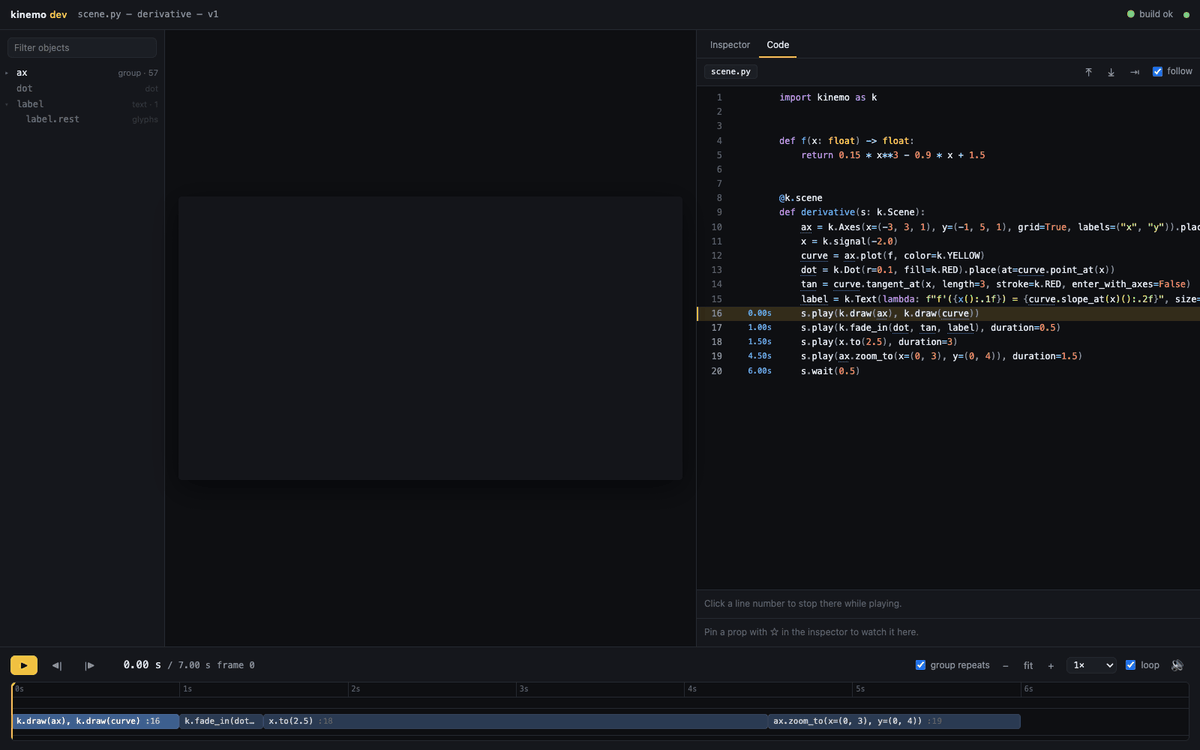Click the right-arrow-to-bar icon in code toolbar
Viewport: 1200px width, 750px height.
1135,72
